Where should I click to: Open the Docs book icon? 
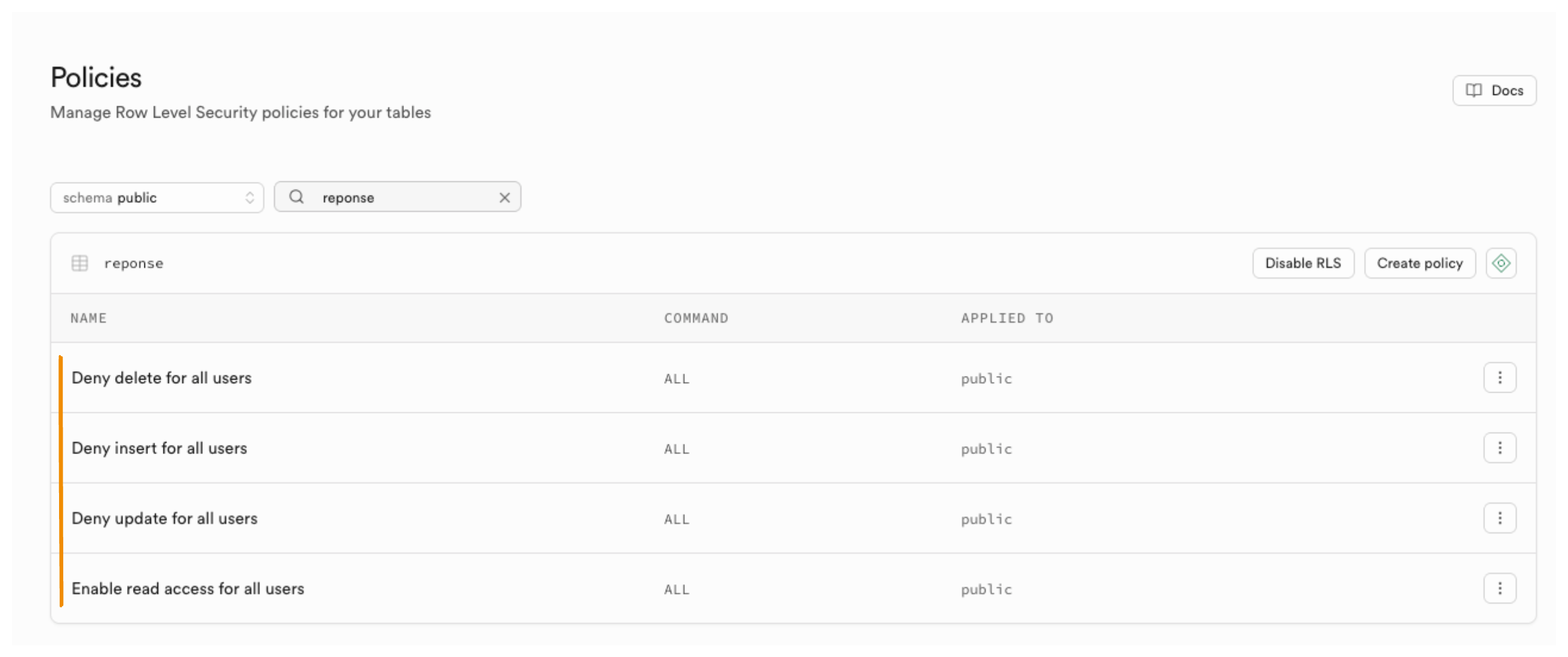tap(1474, 91)
